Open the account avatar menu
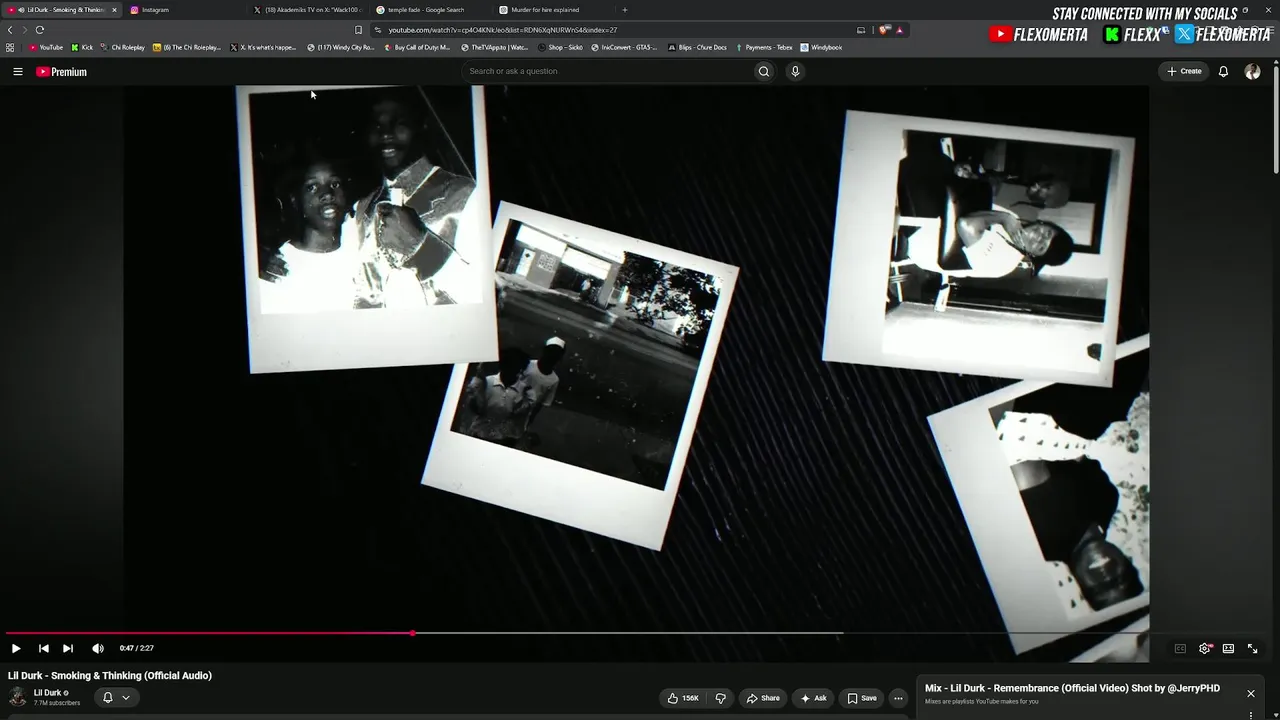The image size is (1280, 720). 1252,71
